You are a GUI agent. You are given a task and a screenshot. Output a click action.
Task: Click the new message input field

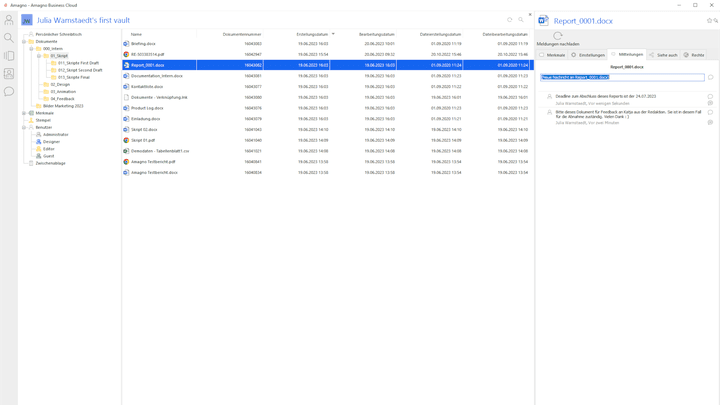pos(622,77)
